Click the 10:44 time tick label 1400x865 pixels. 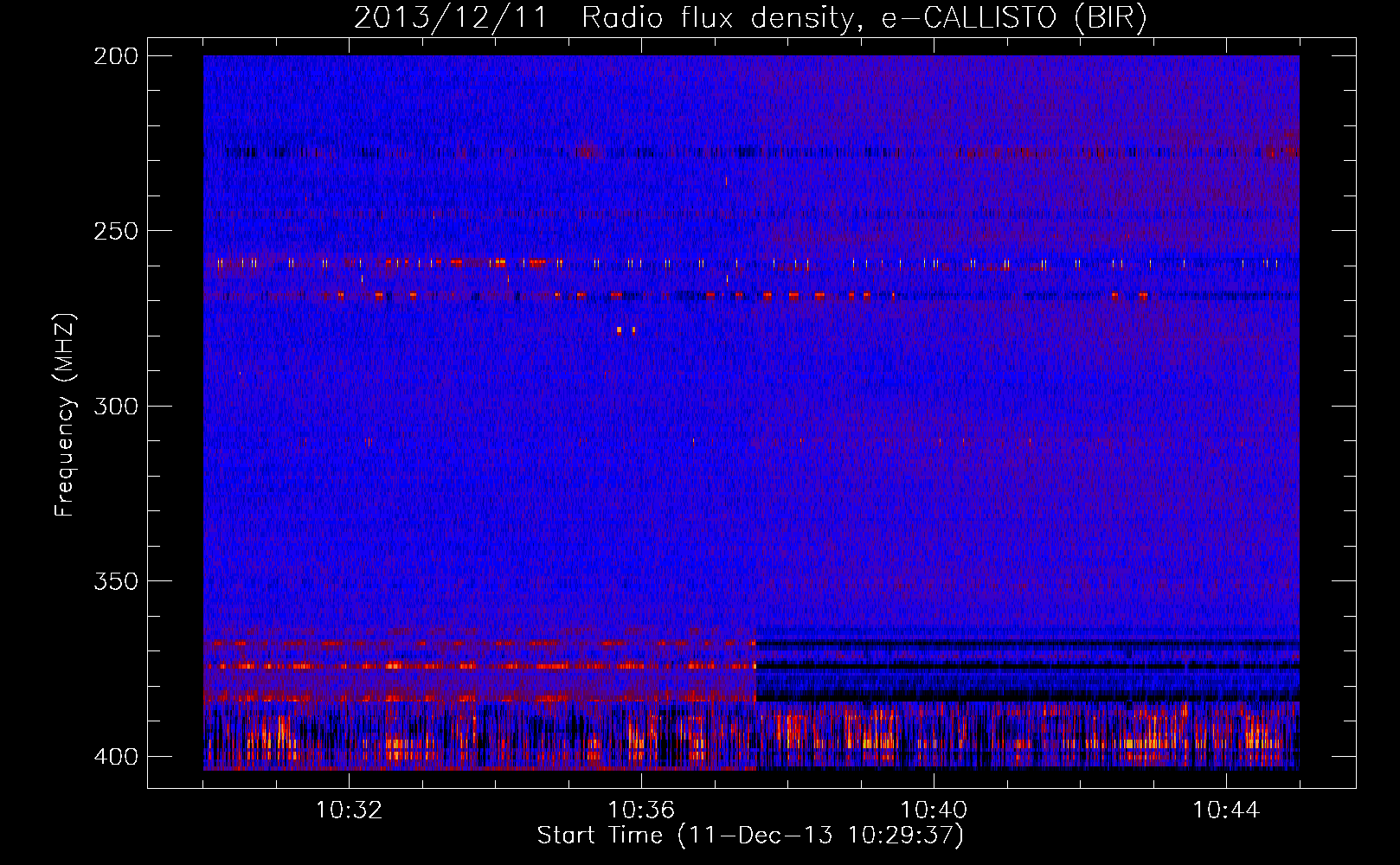(x=1226, y=811)
